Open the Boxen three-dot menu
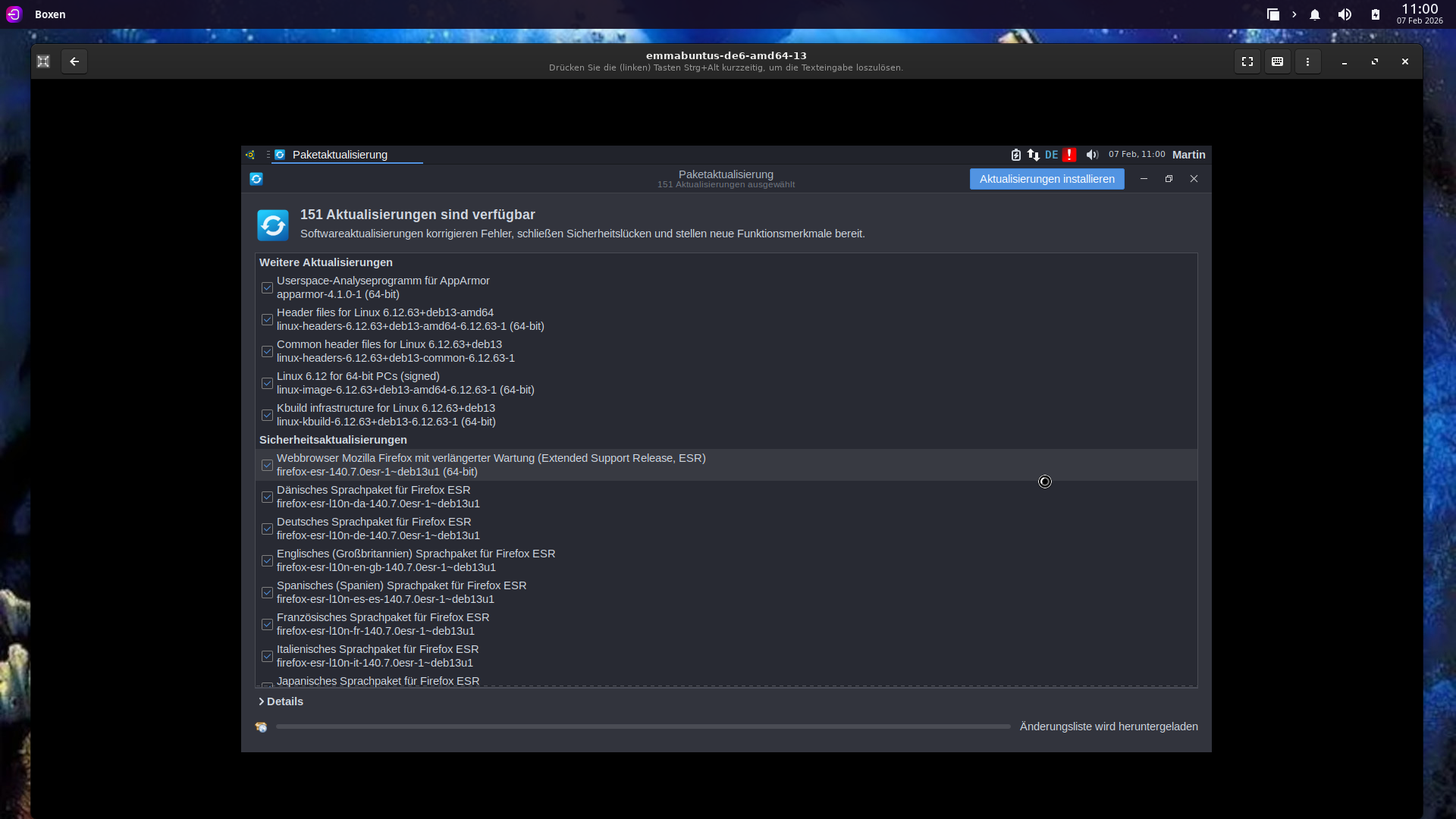 point(1307,61)
